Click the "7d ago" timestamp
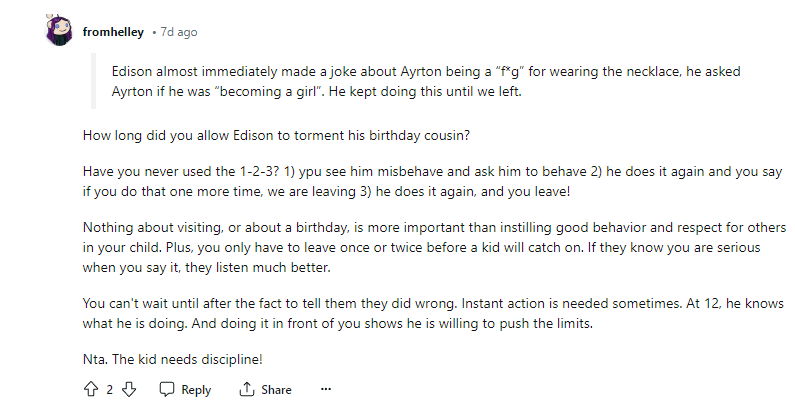The width and height of the screenshot is (795, 414). pos(178,32)
